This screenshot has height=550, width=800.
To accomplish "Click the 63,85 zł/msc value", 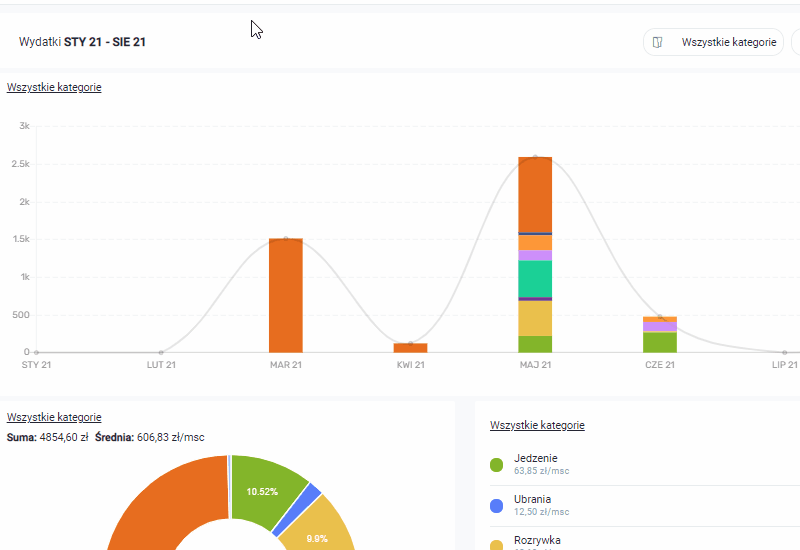I will click(x=541, y=471).
